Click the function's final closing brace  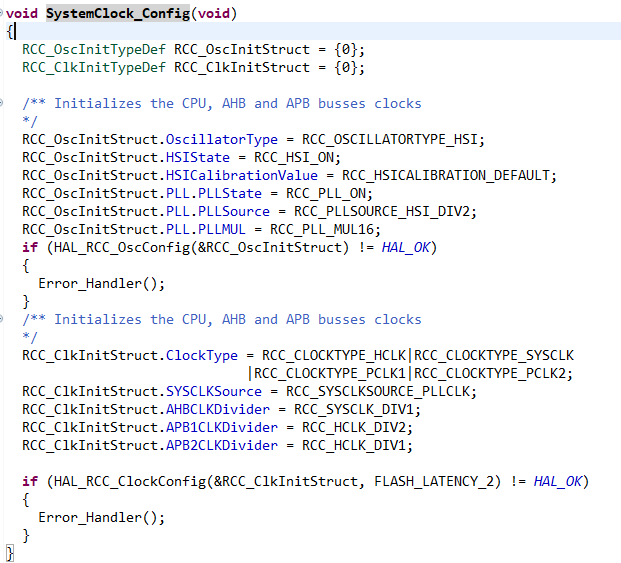click(x=10, y=553)
